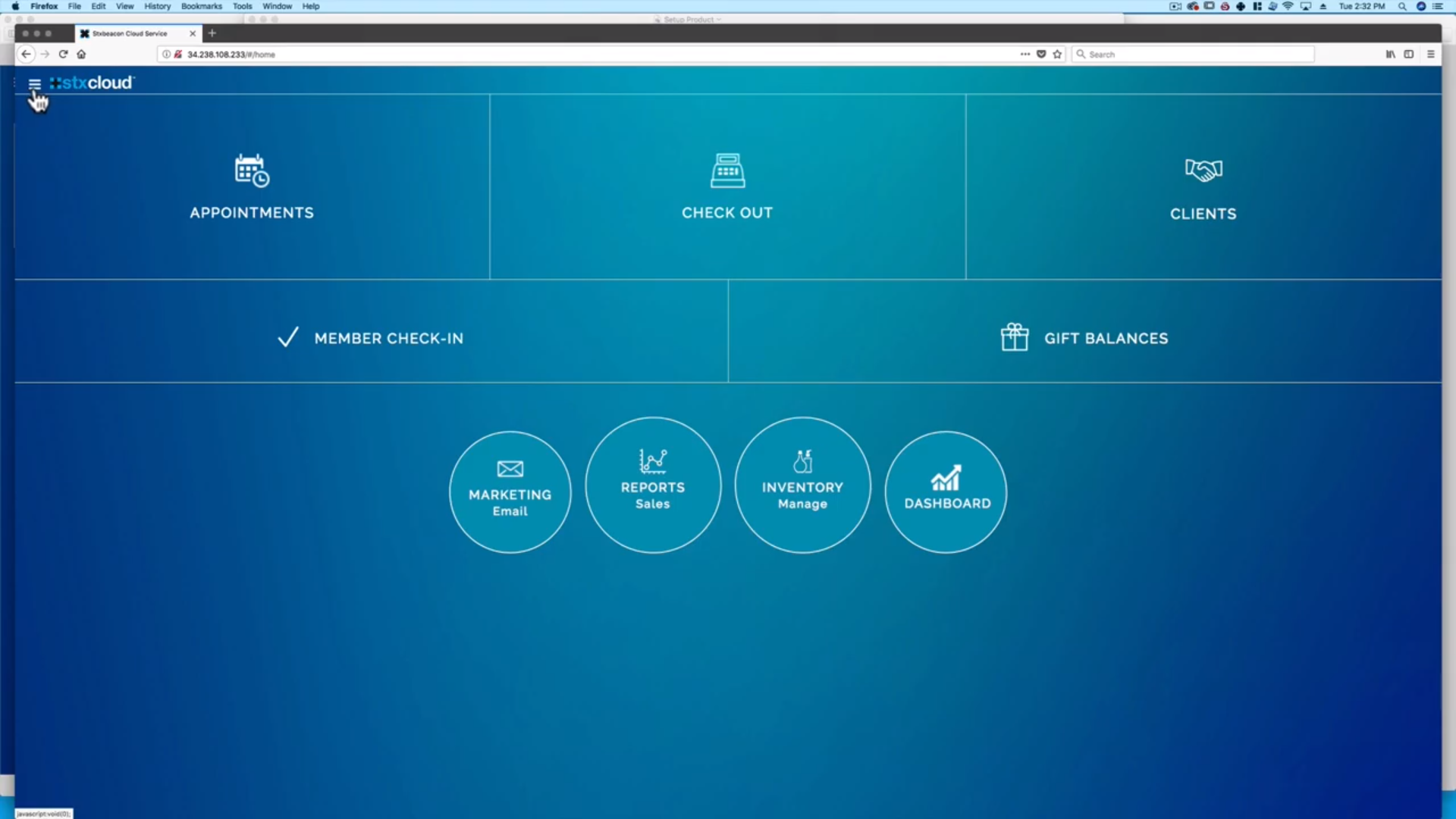The height and width of the screenshot is (819, 1456).
Task: Click the Check Out register icon
Action: click(727, 171)
